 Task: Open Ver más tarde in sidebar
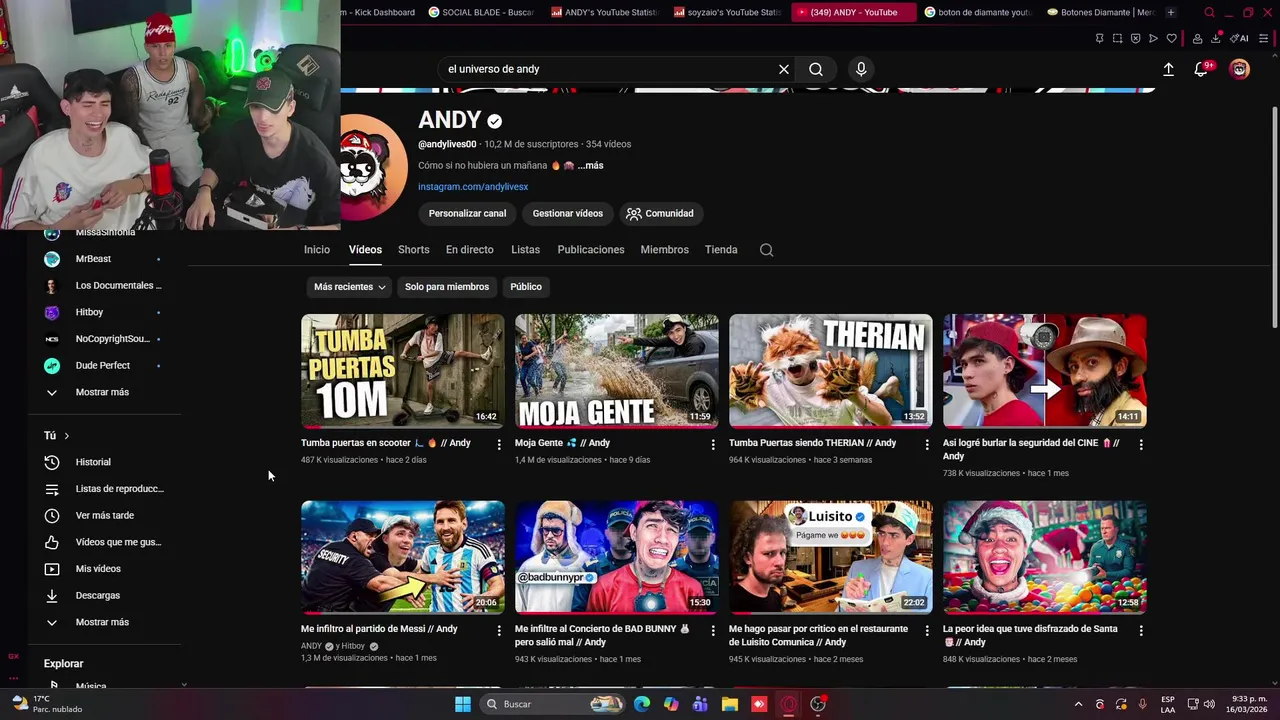click(x=104, y=515)
